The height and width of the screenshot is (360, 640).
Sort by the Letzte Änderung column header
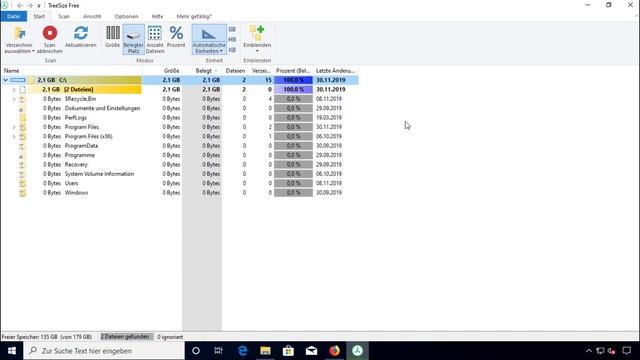pyautogui.click(x=336, y=71)
